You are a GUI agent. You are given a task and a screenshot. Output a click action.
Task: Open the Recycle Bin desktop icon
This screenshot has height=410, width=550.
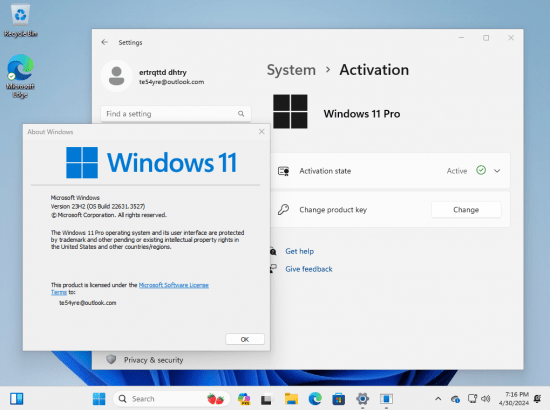click(x=20, y=21)
